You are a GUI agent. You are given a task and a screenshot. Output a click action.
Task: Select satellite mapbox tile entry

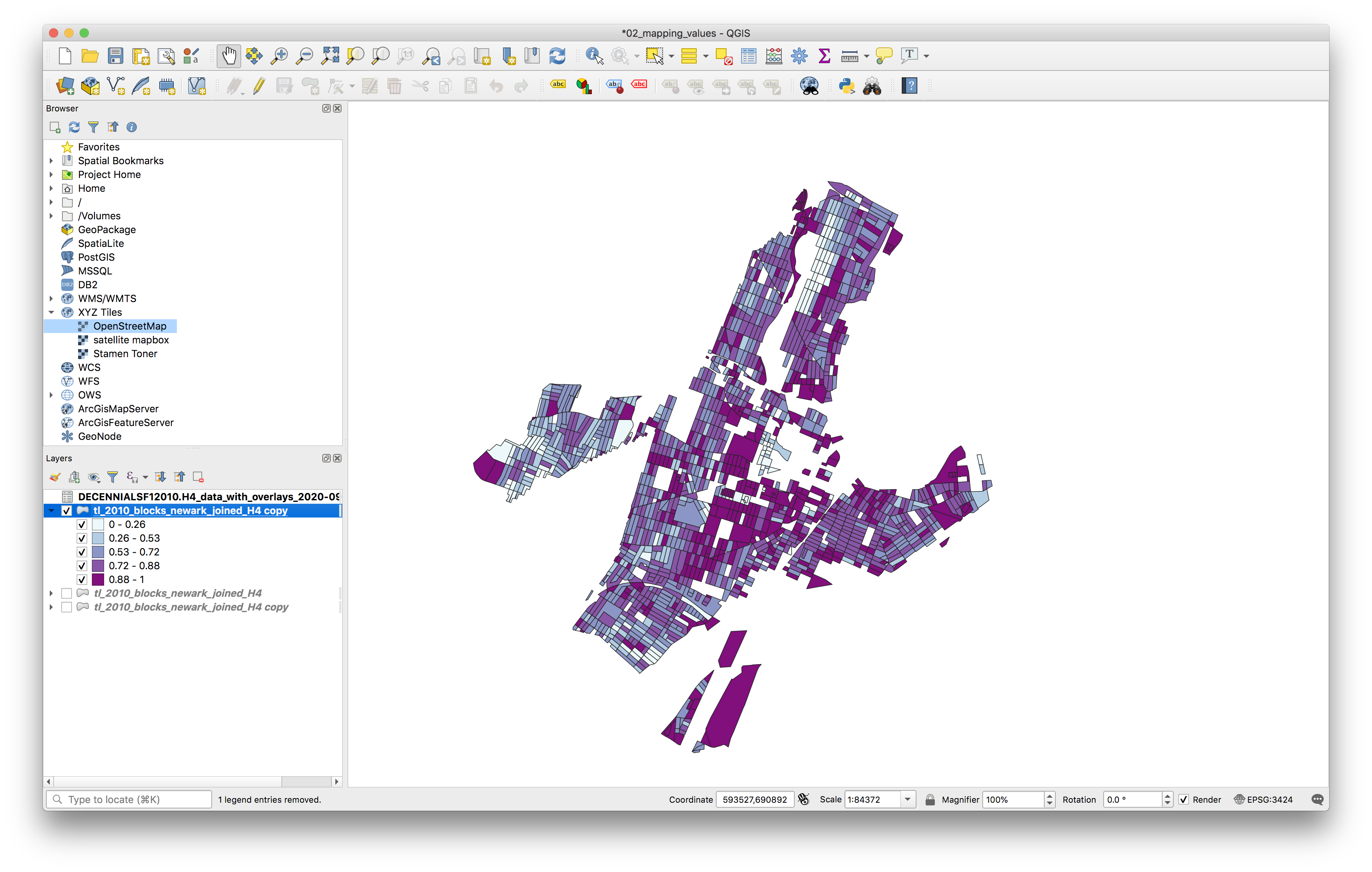tap(131, 340)
